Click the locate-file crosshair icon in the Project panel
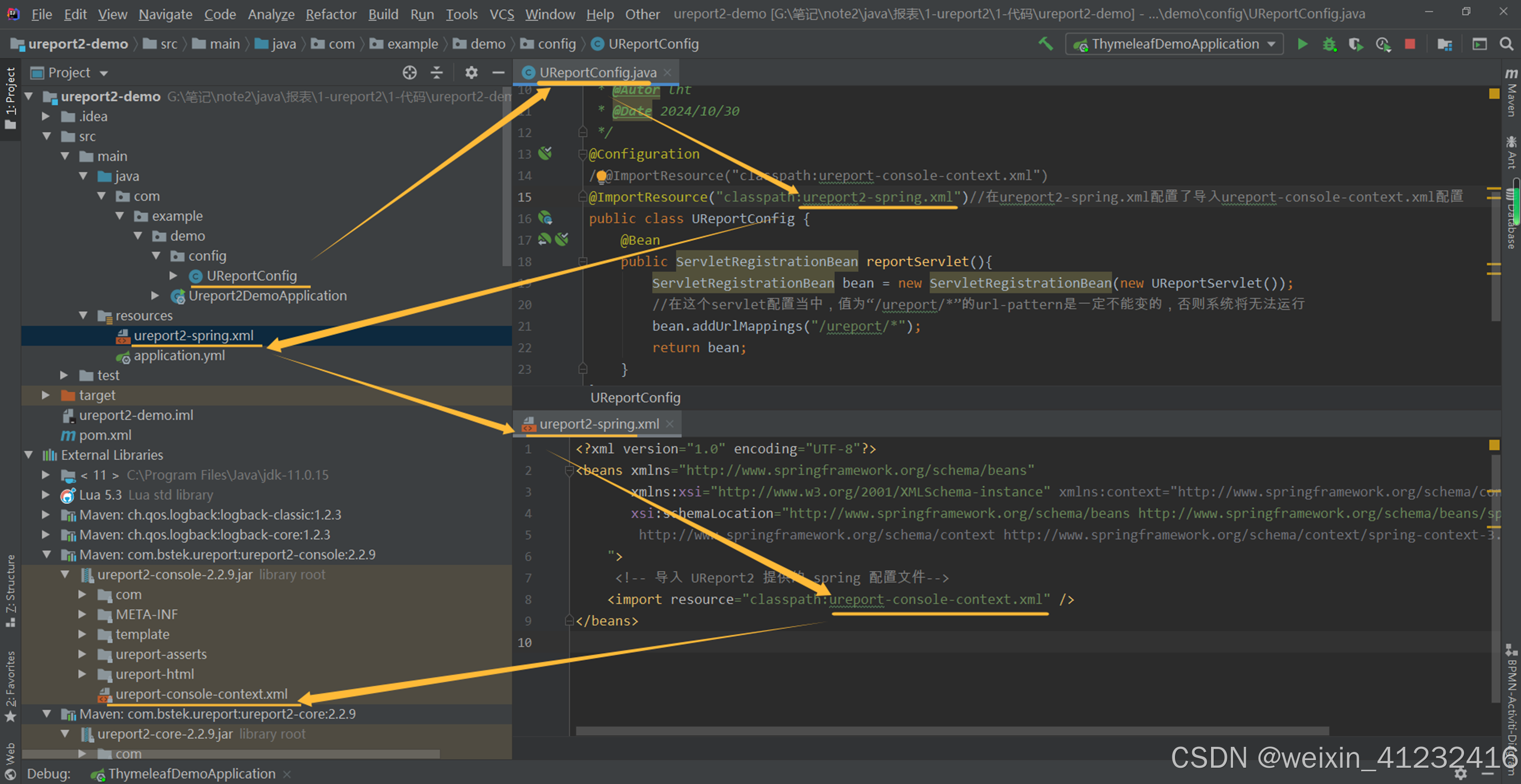 409,73
